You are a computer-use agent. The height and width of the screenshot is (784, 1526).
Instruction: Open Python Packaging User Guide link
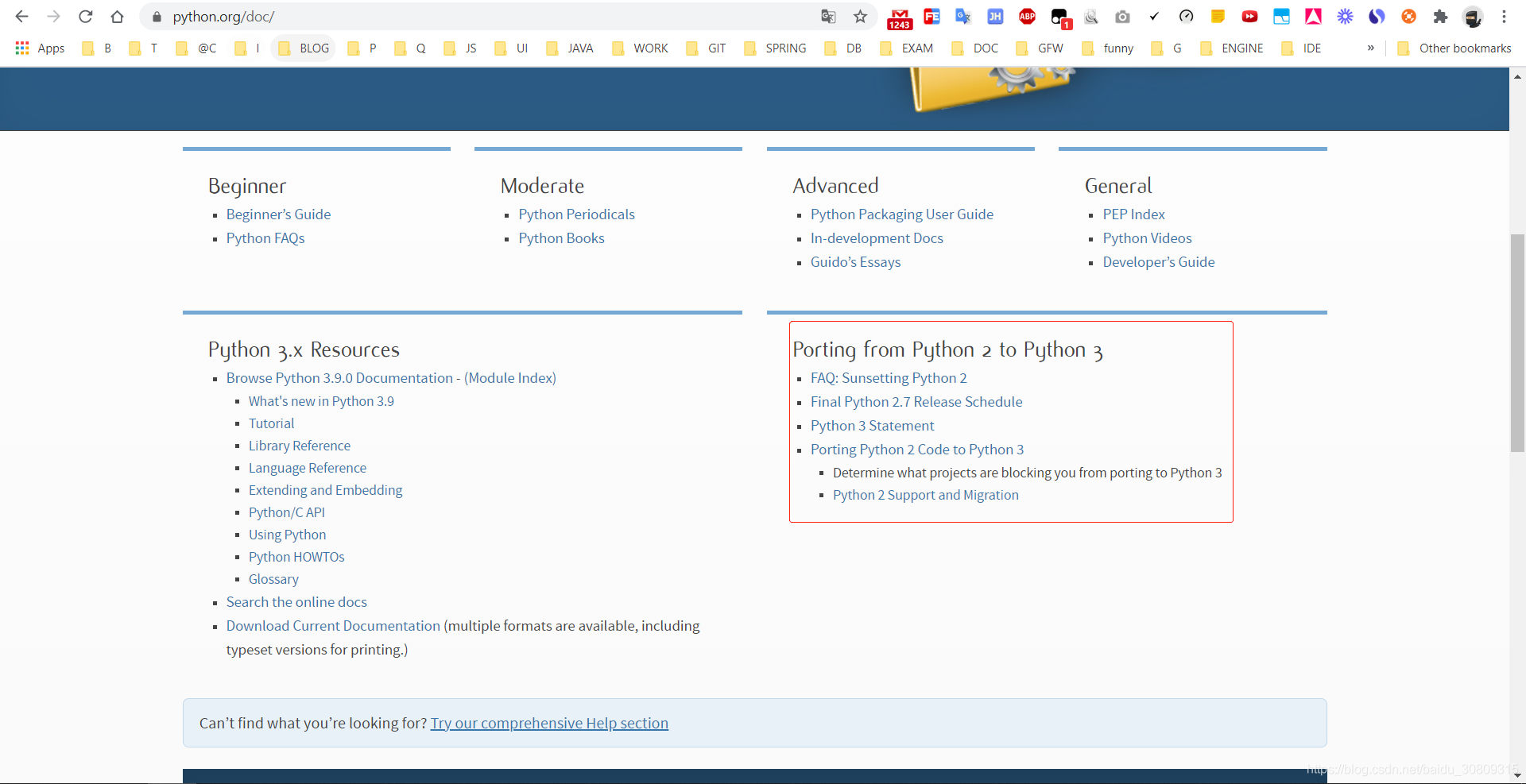point(901,214)
